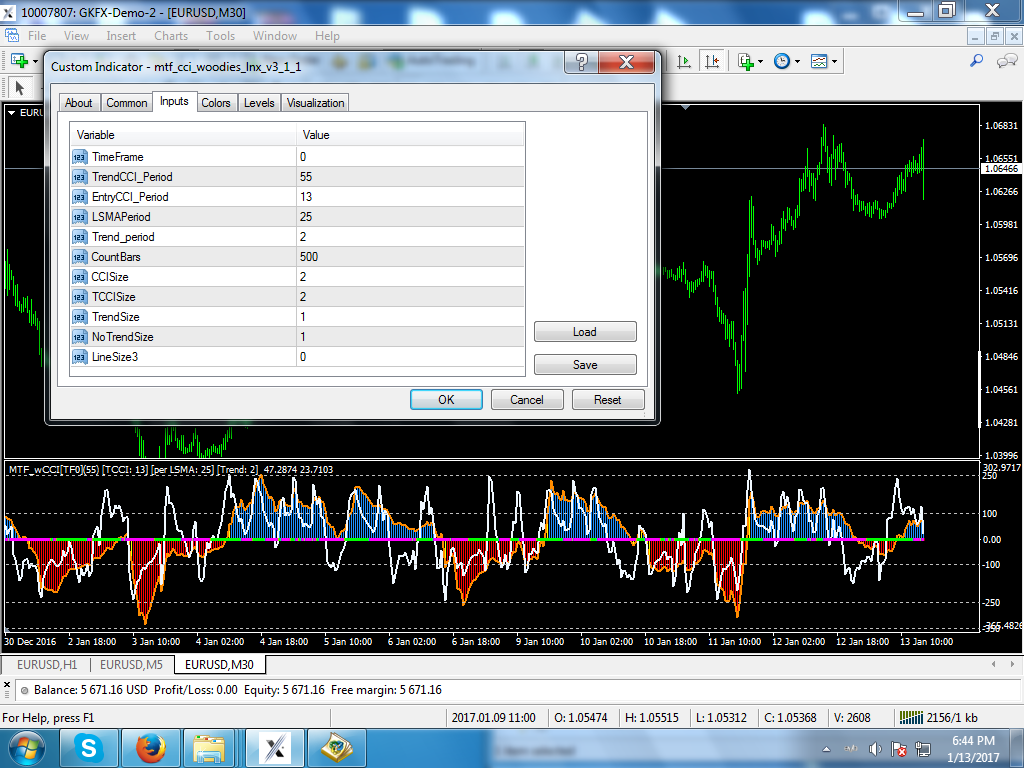The height and width of the screenshot is (768, 1024).
Task: Click the CountBars value 500
Action: [410, 257]
